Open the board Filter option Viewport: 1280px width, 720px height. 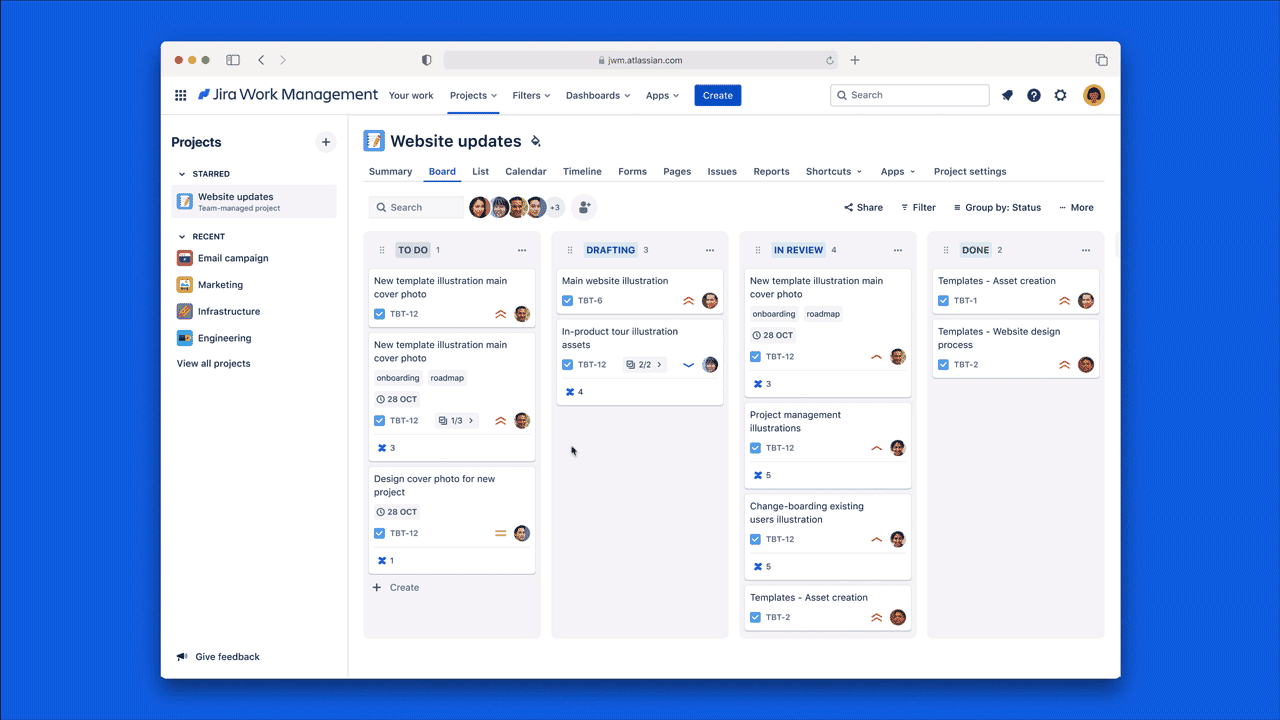tap(918, 208)
